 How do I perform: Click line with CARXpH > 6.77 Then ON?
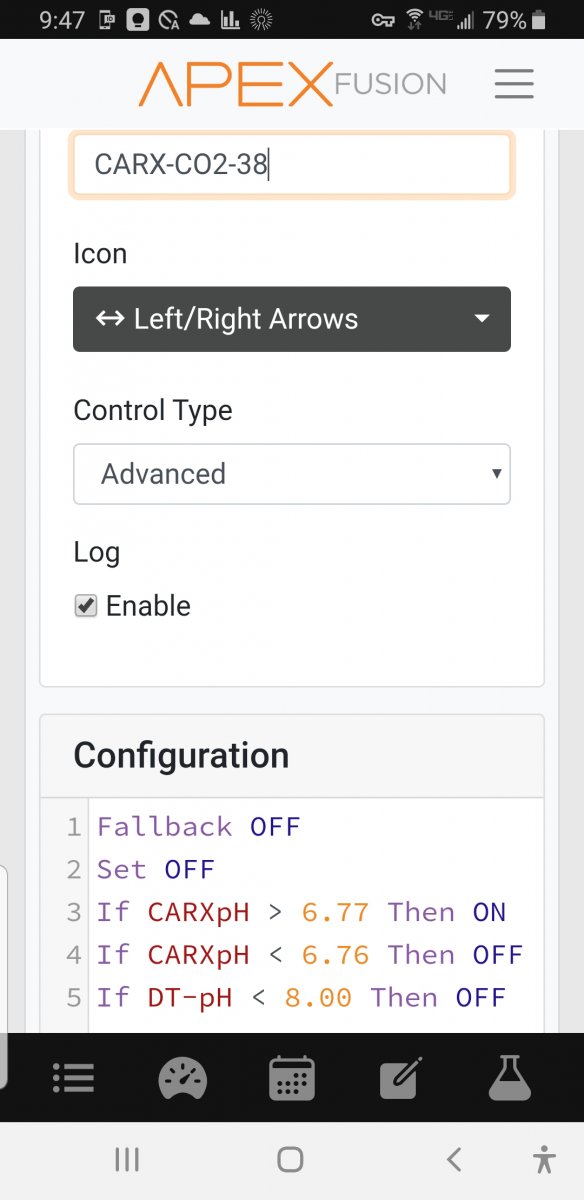pos(302,912)
